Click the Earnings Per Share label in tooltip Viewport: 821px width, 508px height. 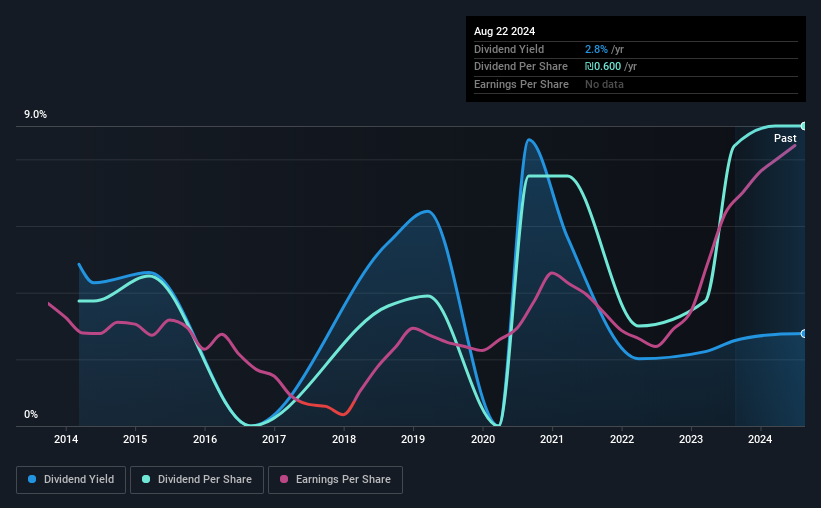521,84
